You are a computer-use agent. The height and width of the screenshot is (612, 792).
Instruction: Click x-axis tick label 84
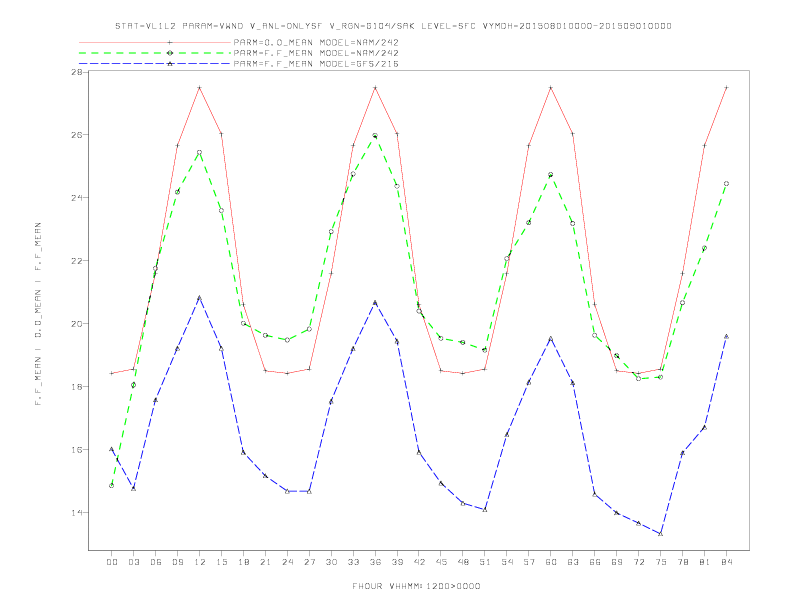726,562
